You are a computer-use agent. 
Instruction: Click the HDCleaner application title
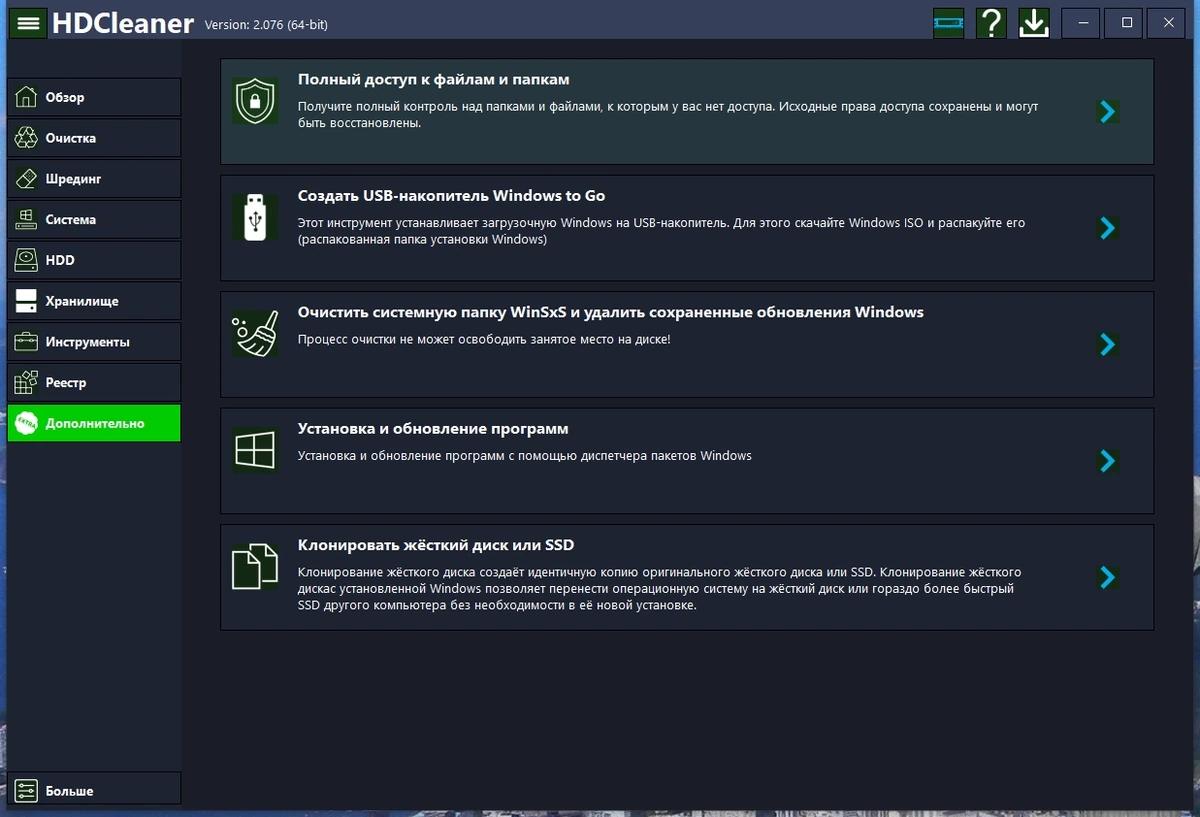(x=123, y=23)
